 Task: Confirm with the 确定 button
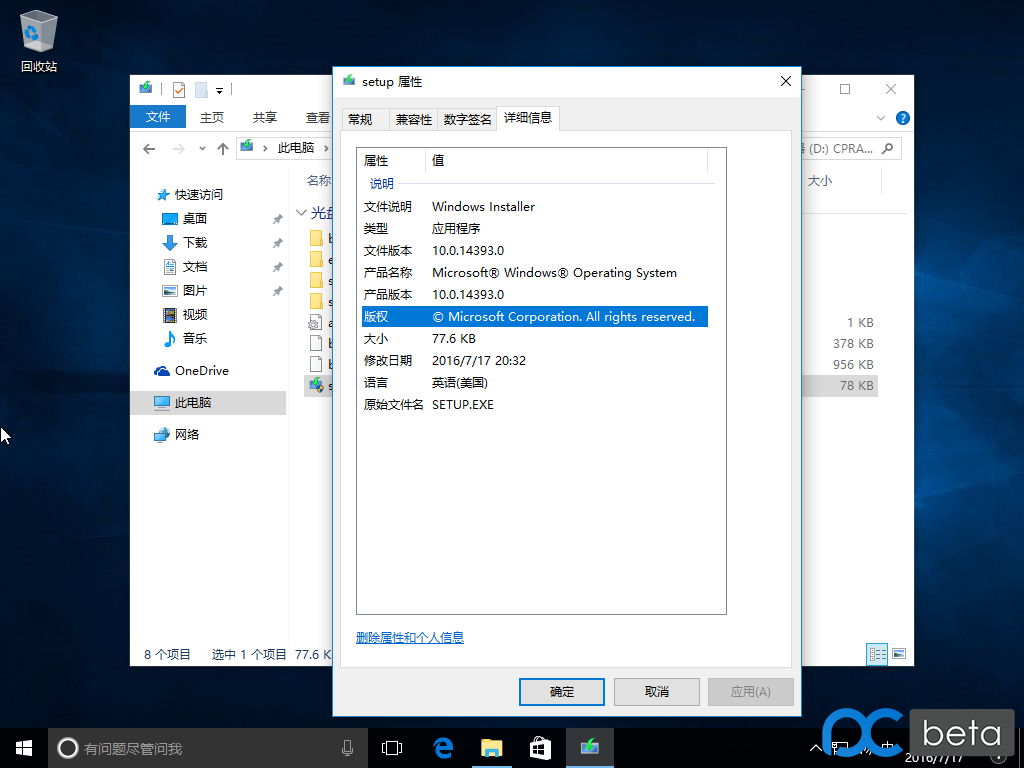click(562, 692)
